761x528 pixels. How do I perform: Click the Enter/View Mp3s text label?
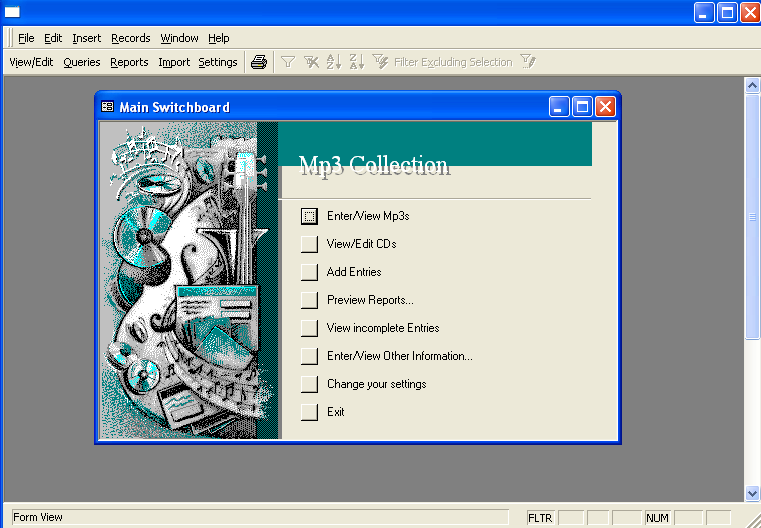click(x=368, y=216)
